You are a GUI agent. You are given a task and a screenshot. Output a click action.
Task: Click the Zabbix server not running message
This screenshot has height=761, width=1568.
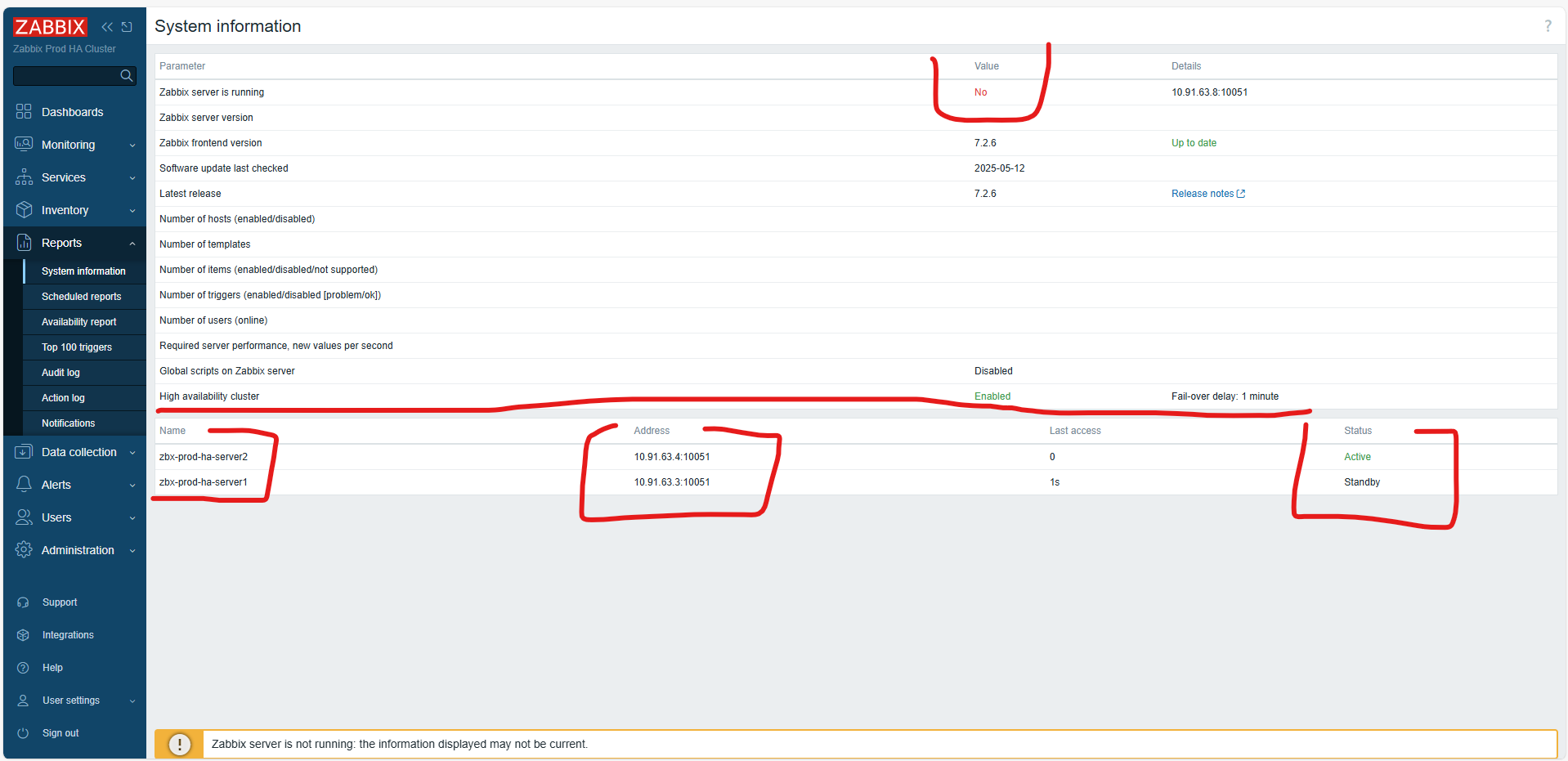pyautogui.click(x=400, y=744)
